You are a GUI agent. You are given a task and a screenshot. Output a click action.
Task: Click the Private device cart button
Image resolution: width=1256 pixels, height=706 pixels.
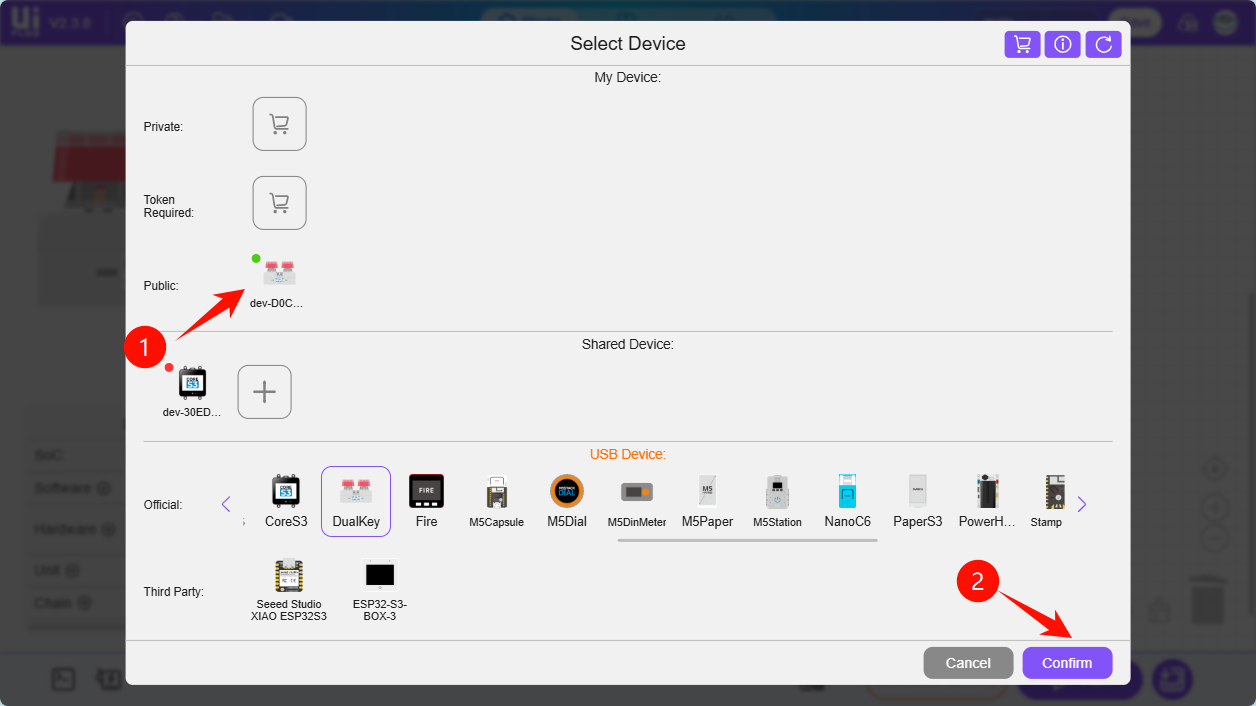pos(279,124)
